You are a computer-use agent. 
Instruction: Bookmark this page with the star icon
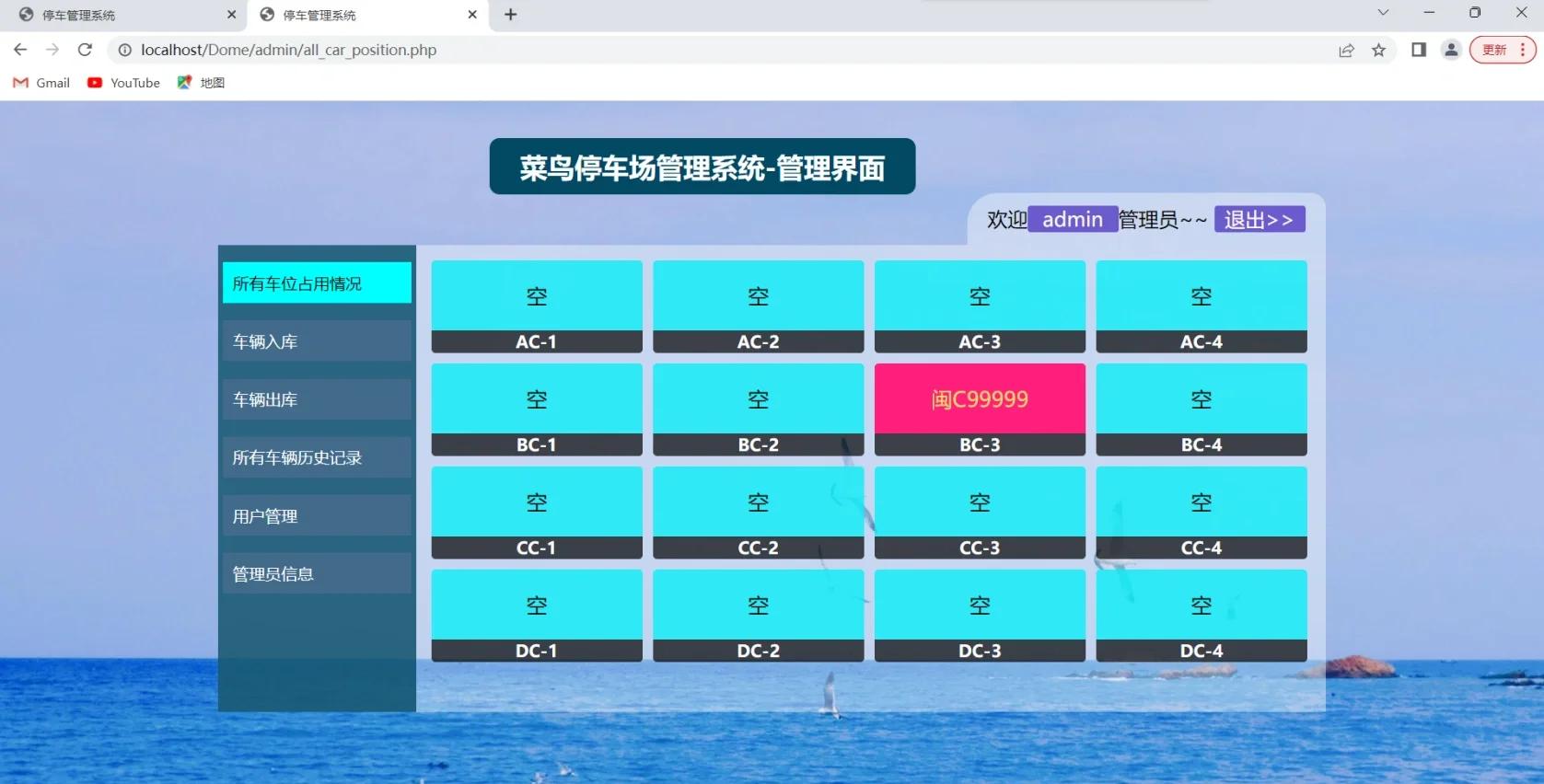pyautogui.click(x=1378, y=50)
